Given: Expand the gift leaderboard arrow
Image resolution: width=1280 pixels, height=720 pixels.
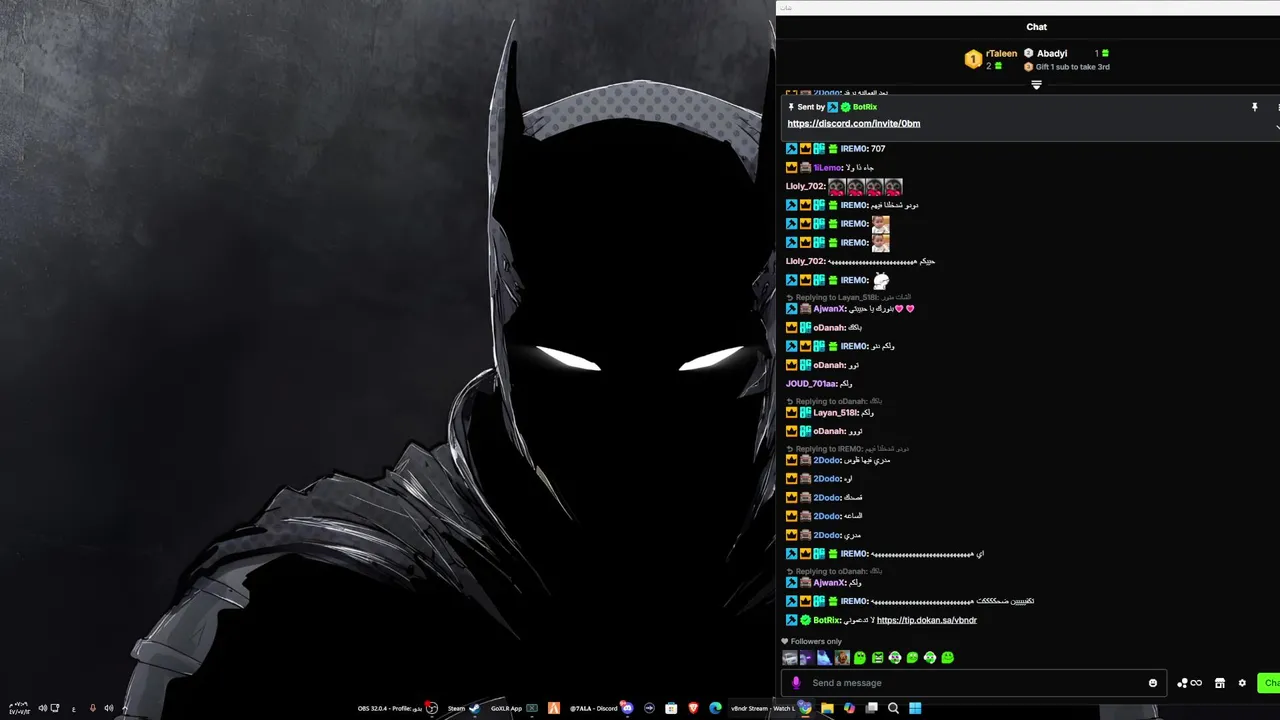Looking at the screenshot, I should click(x=1036, y=85).
